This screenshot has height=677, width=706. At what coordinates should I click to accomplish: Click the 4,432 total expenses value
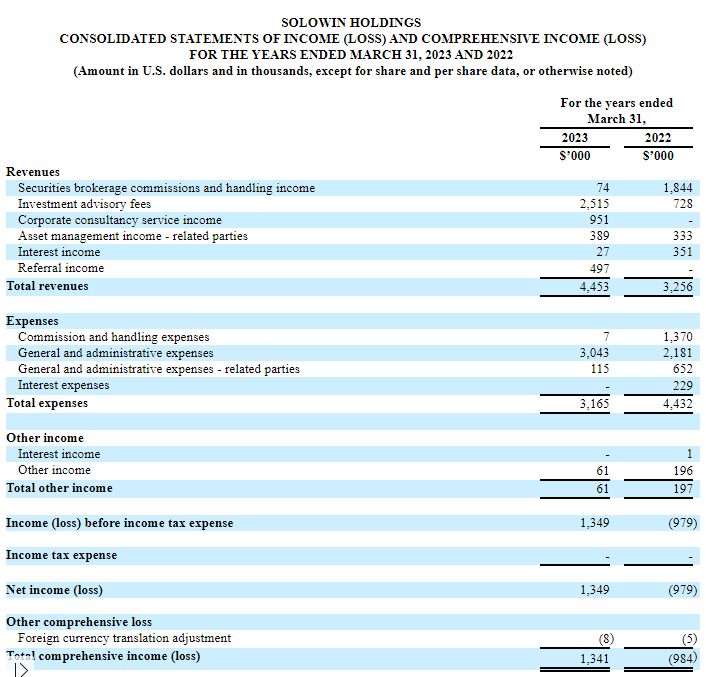click(678, 404)
